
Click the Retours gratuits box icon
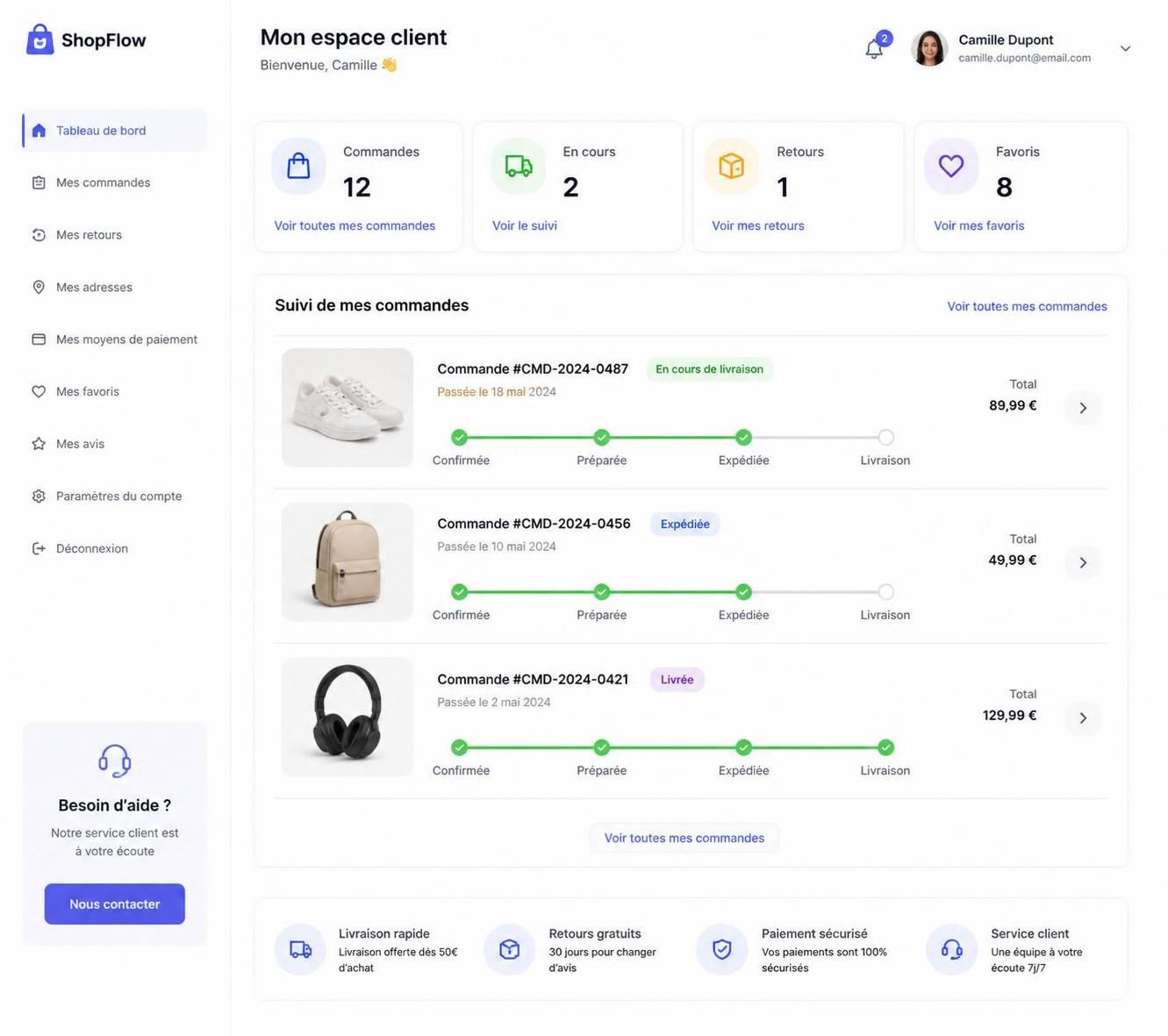click(509, 949)
